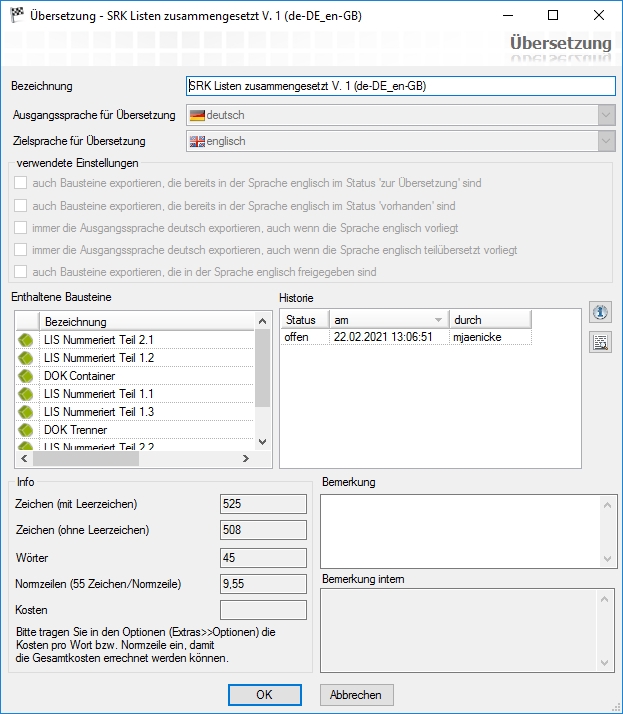623x714 pixels.
Task: Click the Bemerkung scroll up arrow
Action: tap(608, 505)
